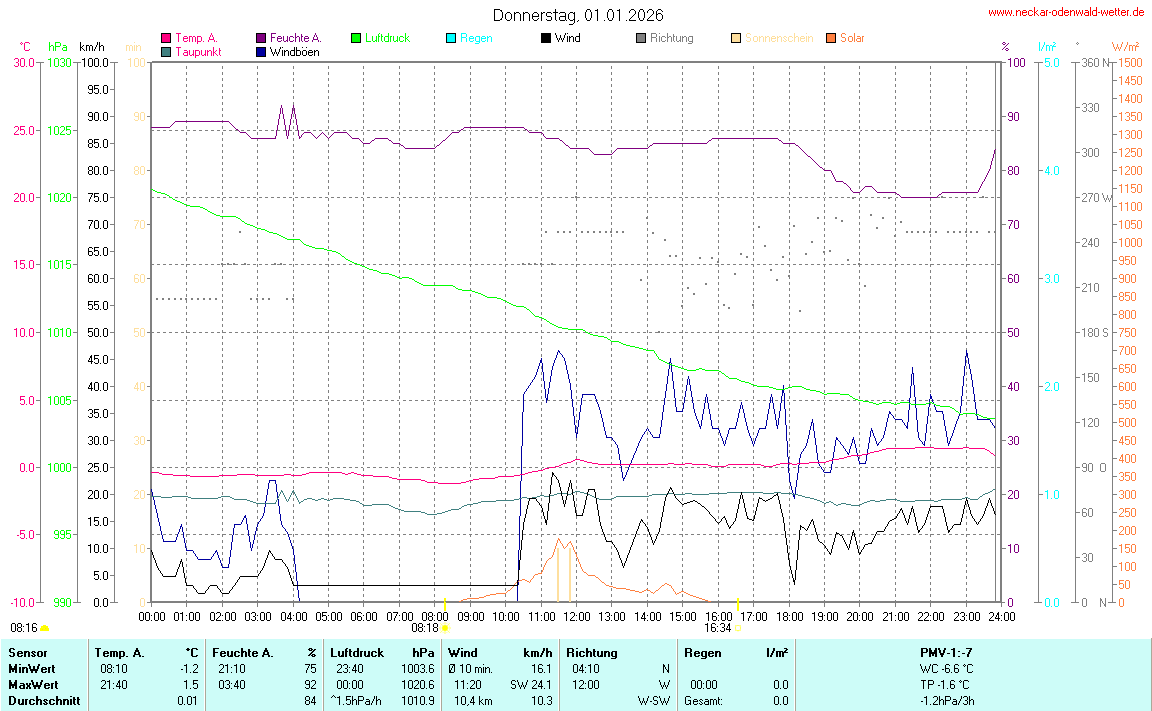
Task: Click the chart title Donnerstag, 01.01.2026
Action: pos(577,15)
